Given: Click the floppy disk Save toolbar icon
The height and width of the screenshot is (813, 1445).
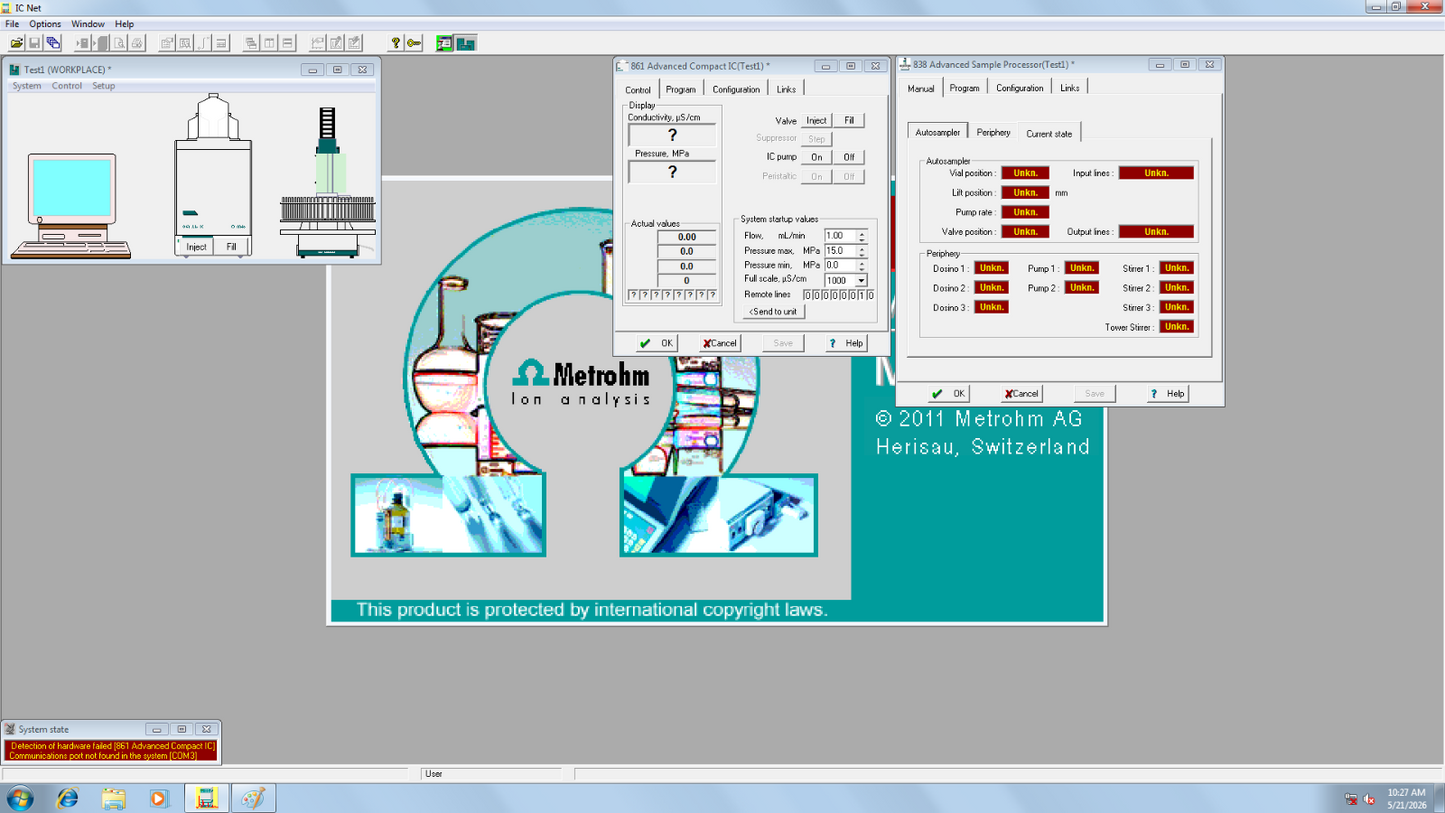Looking at the screenshot, I should tap(34, 43).
